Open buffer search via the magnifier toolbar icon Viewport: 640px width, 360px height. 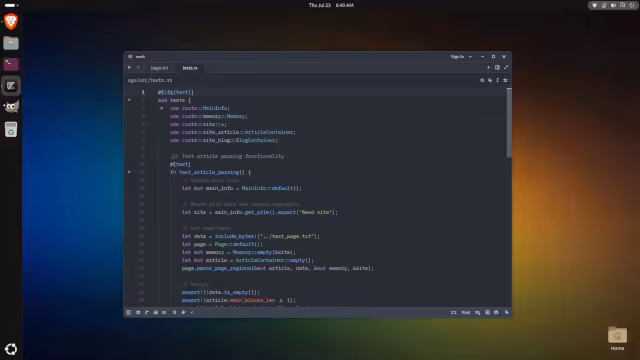482,80
